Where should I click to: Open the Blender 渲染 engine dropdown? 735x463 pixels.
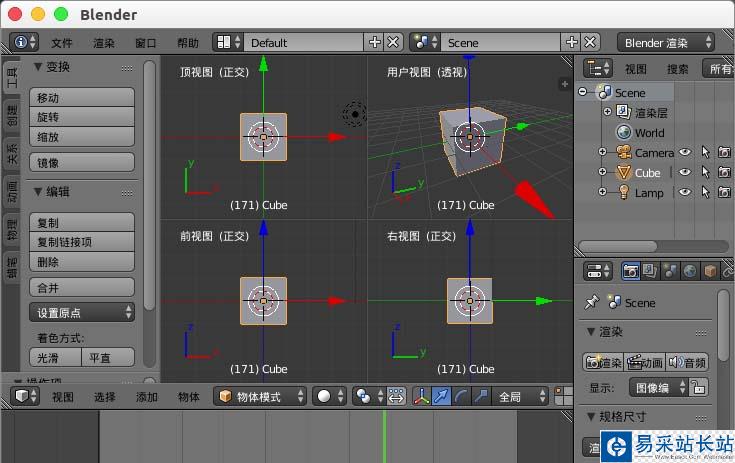tap(666, 43)
